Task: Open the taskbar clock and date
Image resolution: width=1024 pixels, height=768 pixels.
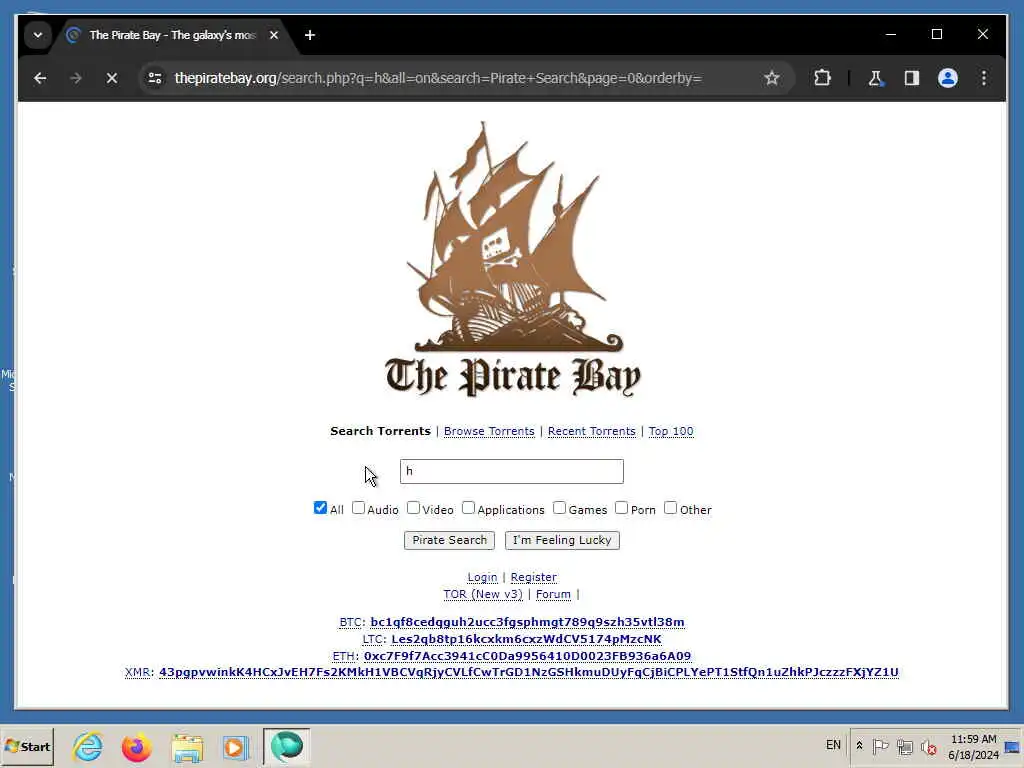Action: tap(973, 747)
